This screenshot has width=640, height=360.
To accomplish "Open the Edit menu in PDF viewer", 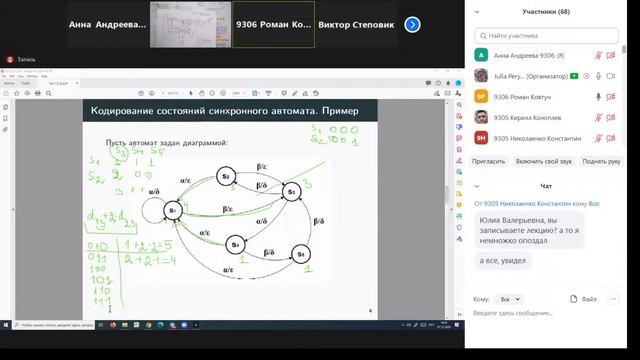I will tap(12, 76).
